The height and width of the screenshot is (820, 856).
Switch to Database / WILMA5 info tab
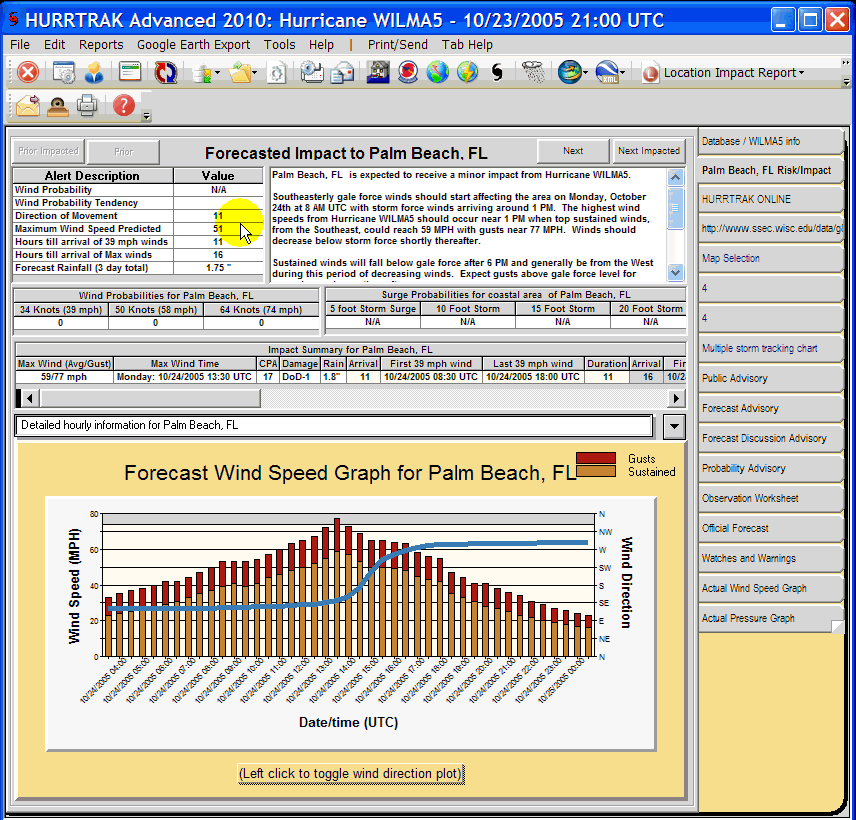pos(770,141)
